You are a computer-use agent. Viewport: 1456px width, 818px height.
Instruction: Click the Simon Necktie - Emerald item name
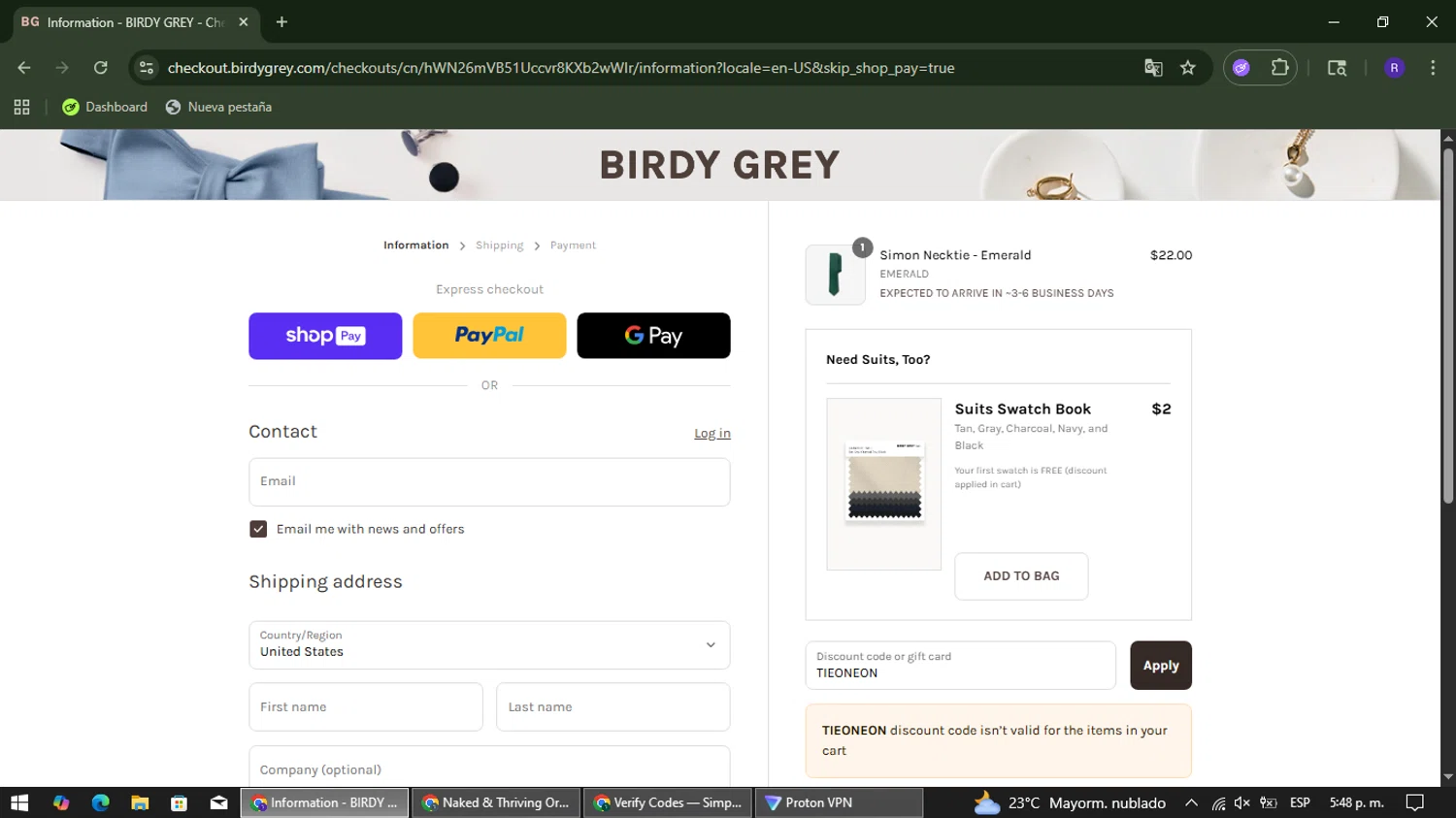955,255
